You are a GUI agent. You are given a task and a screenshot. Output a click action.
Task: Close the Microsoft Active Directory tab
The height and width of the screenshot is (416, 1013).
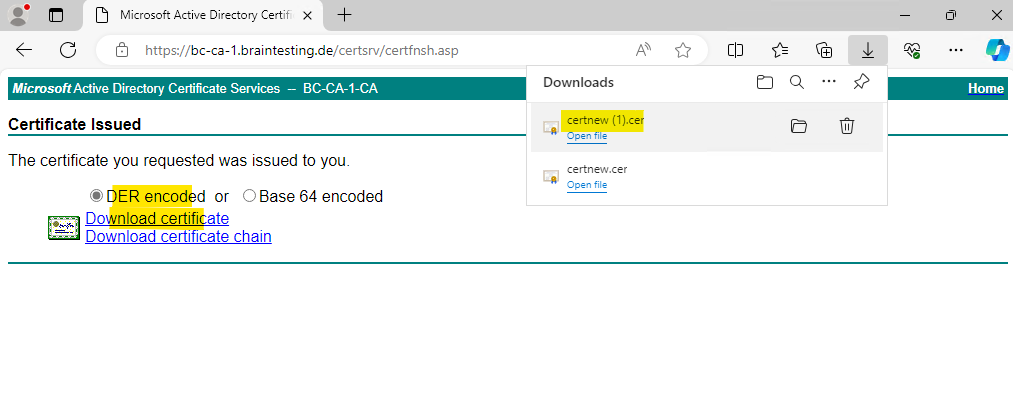click(x=308, y=15)
